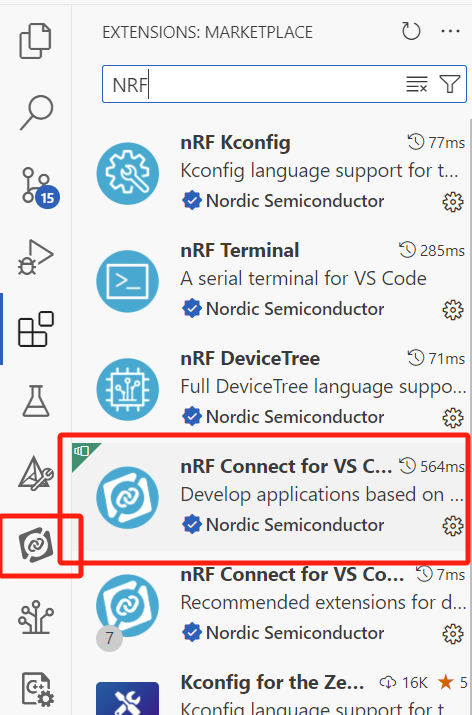This screenshot has width=472, height=715.
Task: Select the nRF Connect for VS Code extension
Action: (x=271, y=497)
